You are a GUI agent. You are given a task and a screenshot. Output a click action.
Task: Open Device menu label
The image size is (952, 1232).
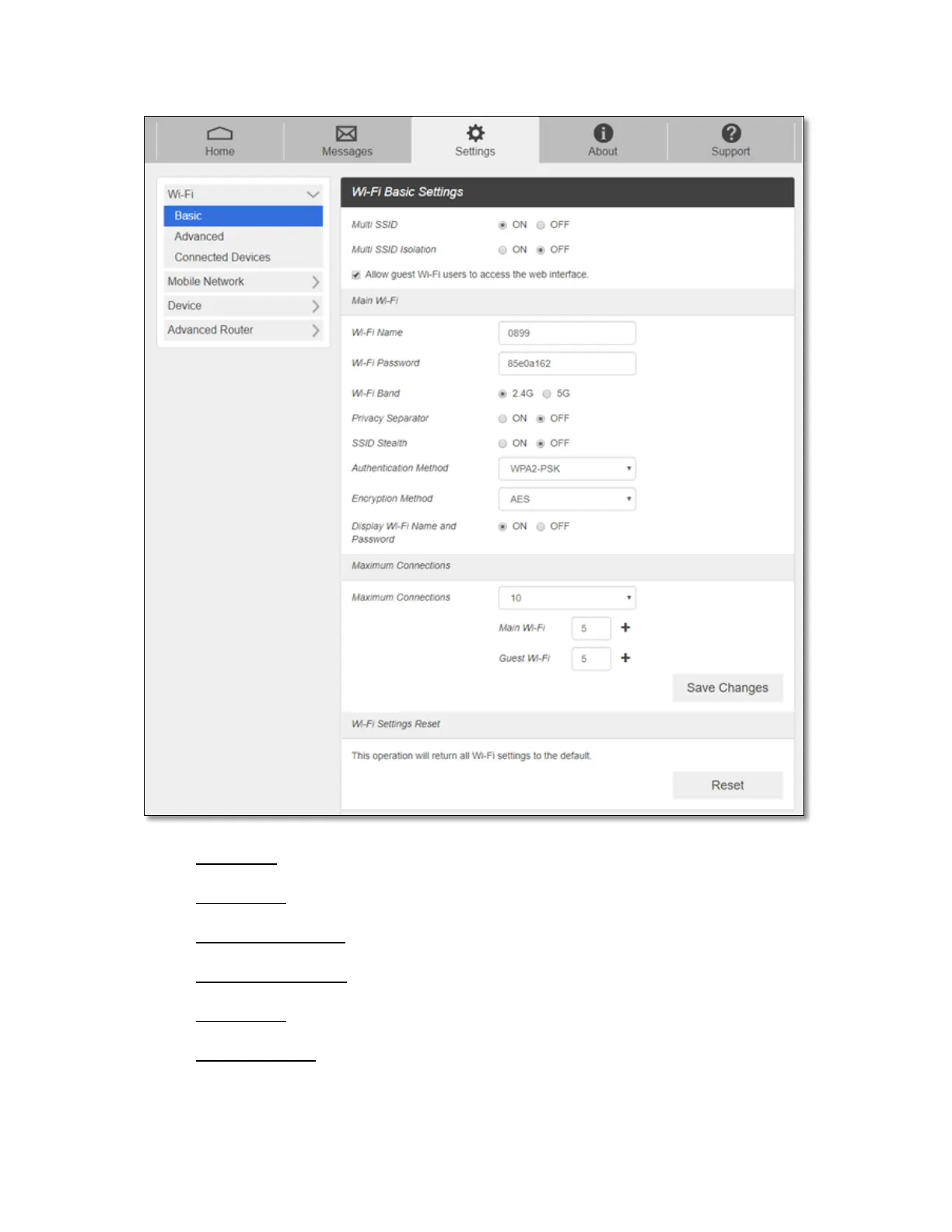pyautogui.click(x=184, y=306)
